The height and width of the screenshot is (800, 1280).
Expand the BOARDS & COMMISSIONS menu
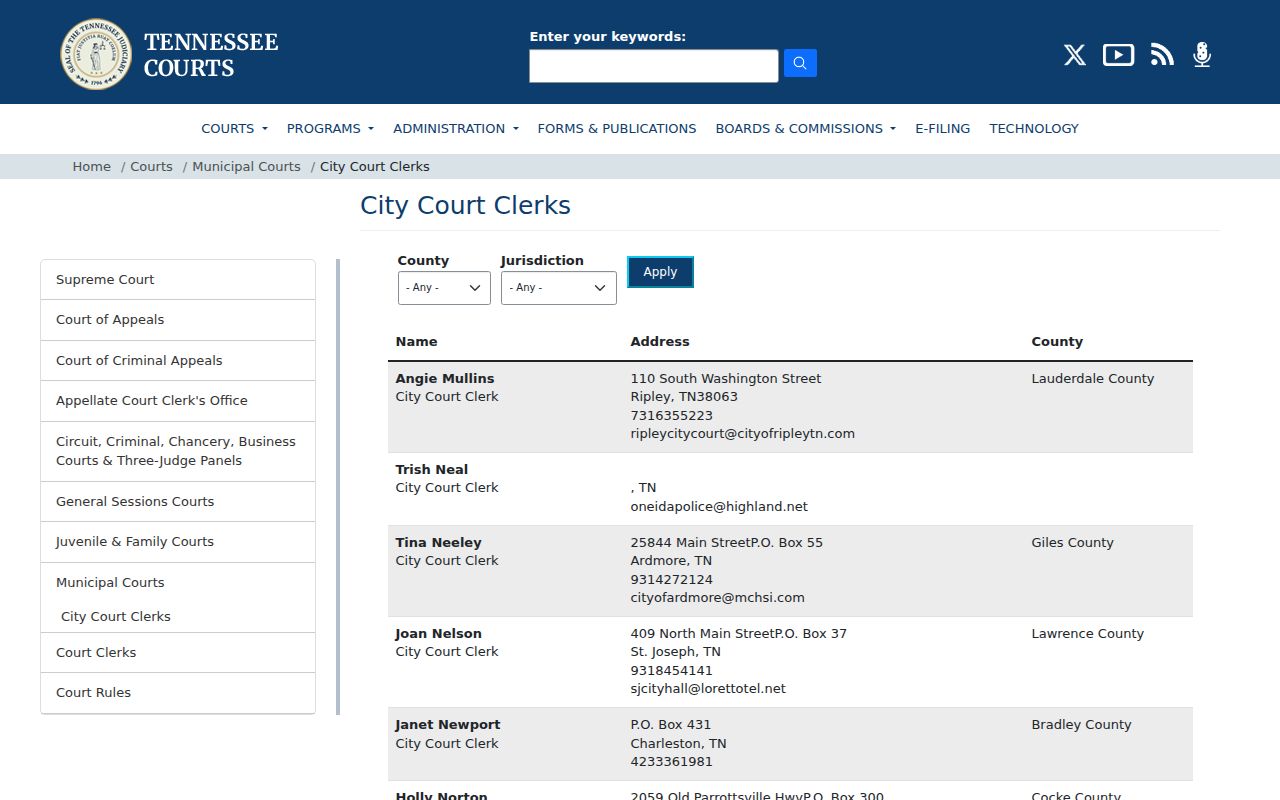[x=806, y=128]
